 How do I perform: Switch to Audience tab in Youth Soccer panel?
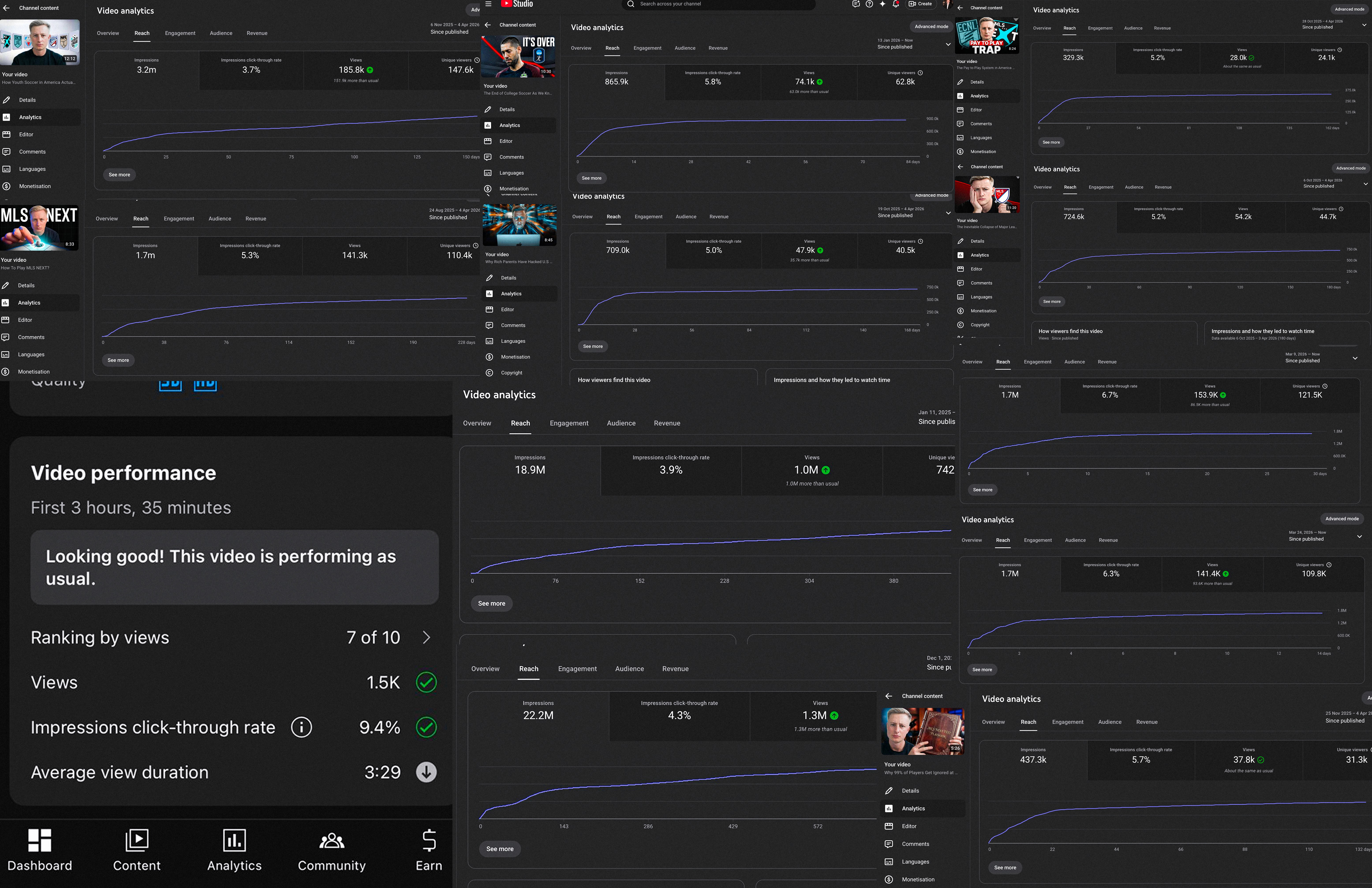pyautogui.click(x=221, y=34)
